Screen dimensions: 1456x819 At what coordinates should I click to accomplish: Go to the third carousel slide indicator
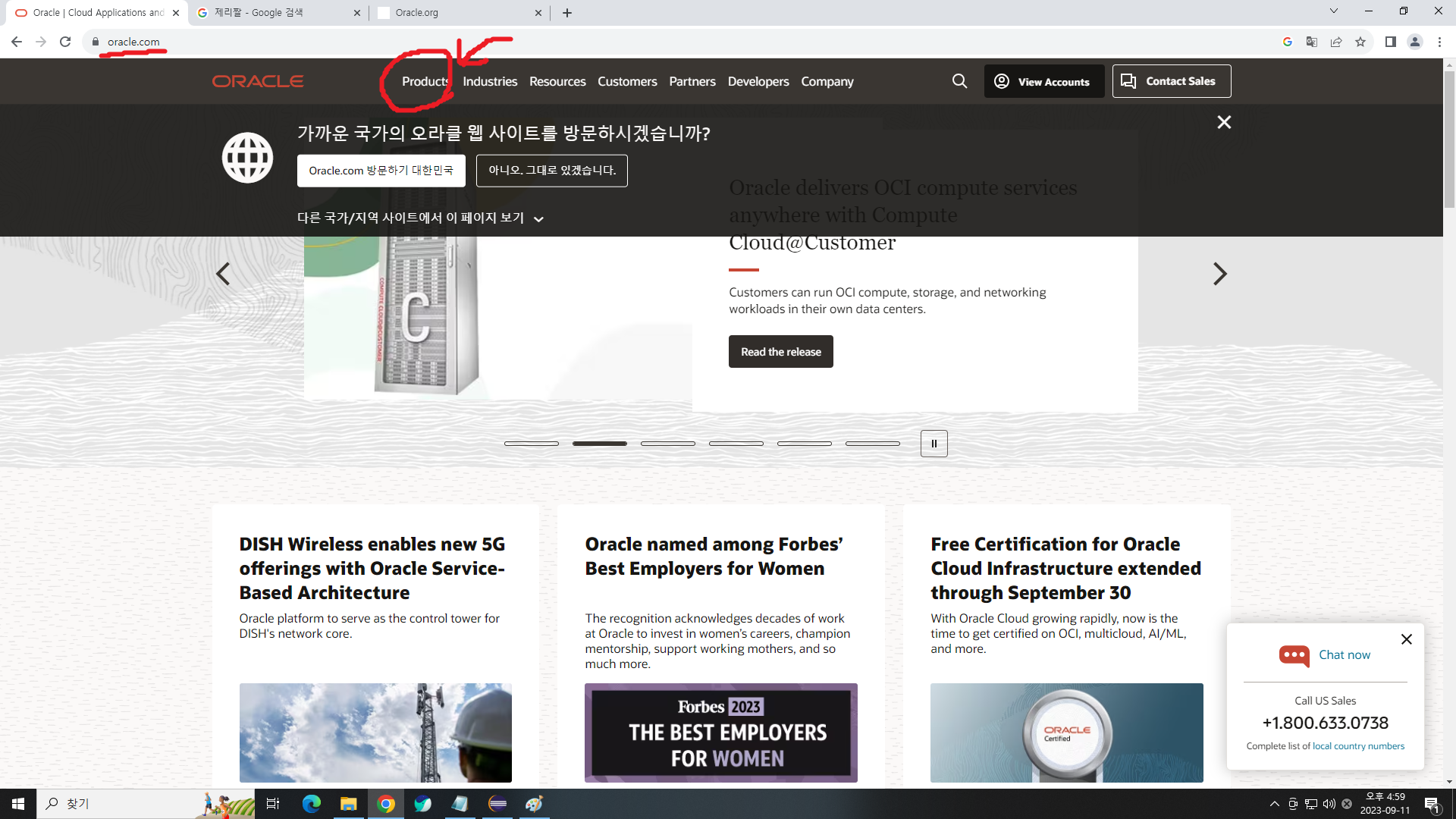(x=667, y=444)
